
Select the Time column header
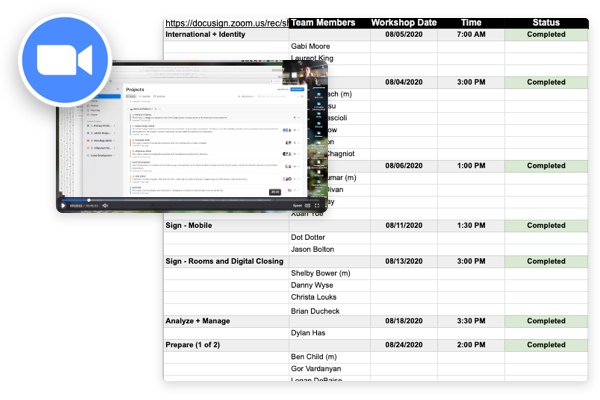473,21
